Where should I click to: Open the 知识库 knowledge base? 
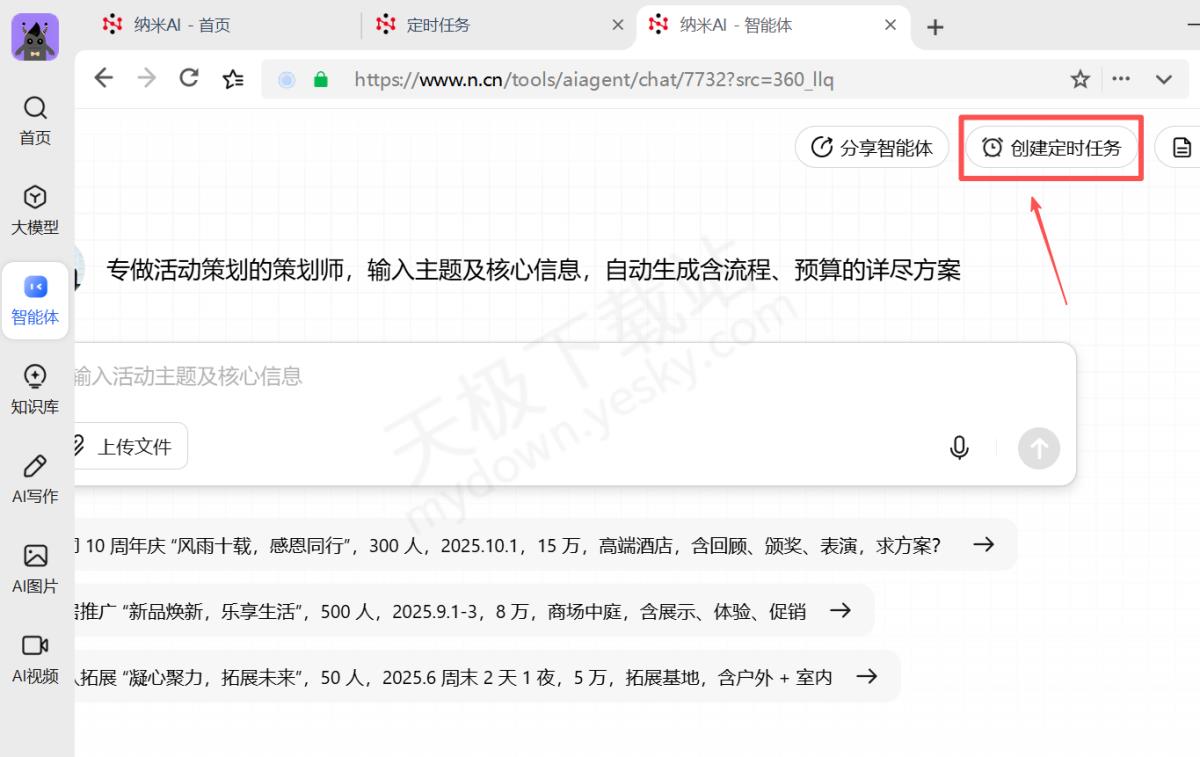point(35,389)
